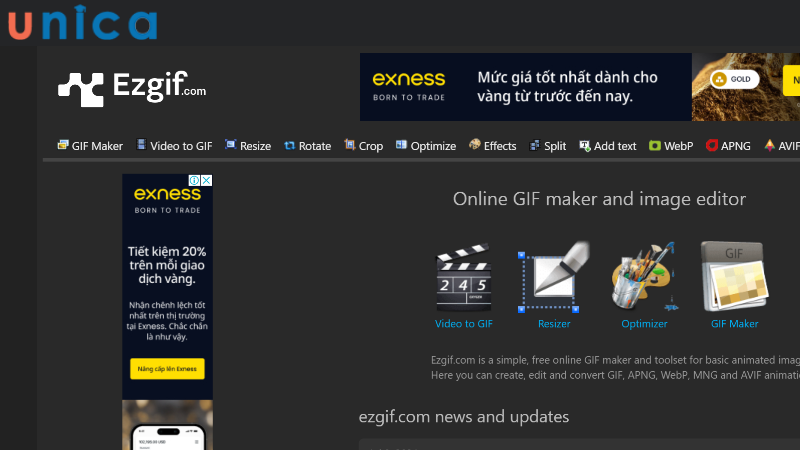
Task: Click the Exness banner ad headline text
Action: coord(567,87)
